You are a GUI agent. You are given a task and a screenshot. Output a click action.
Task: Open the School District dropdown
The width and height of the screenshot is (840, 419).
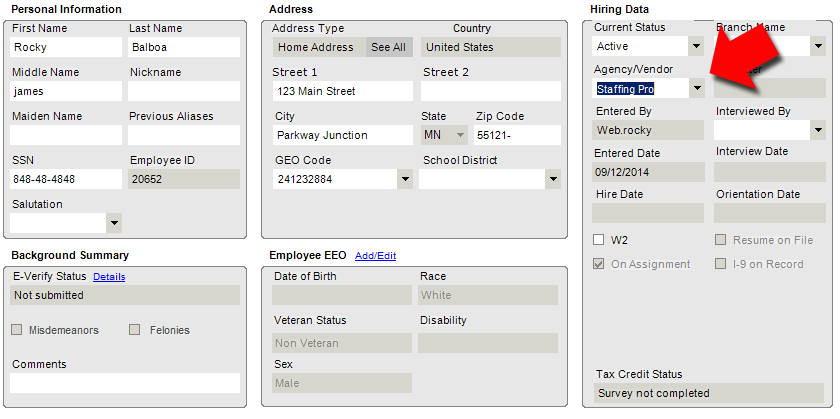pos(553,179)
